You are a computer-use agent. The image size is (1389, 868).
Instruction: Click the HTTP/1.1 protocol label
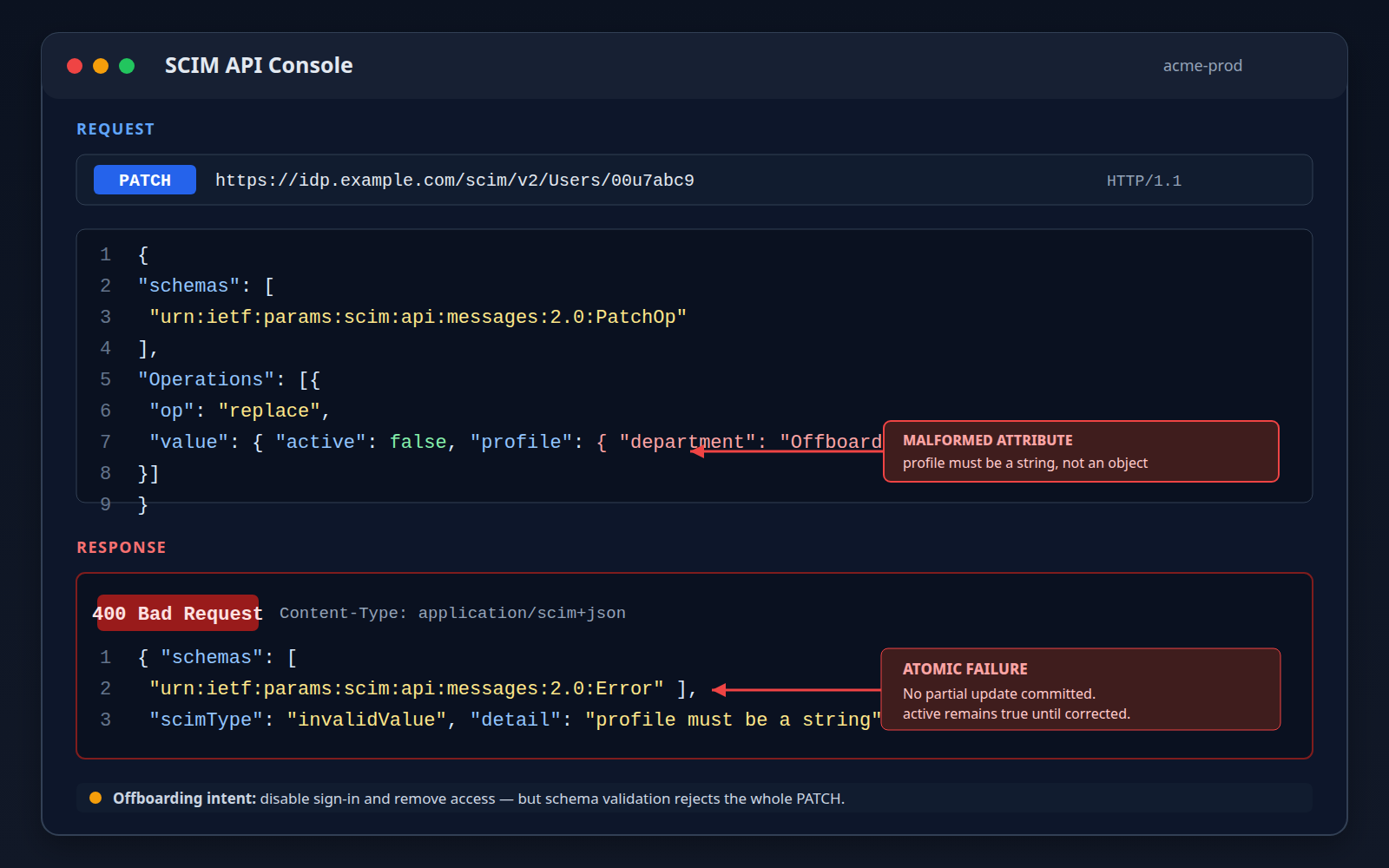point(1143,181)
